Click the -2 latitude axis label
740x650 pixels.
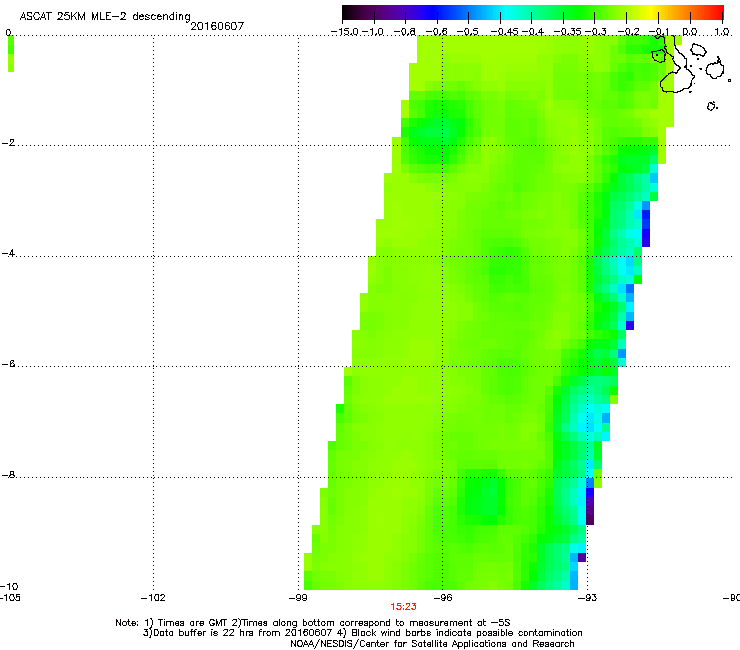click(8, 143)
